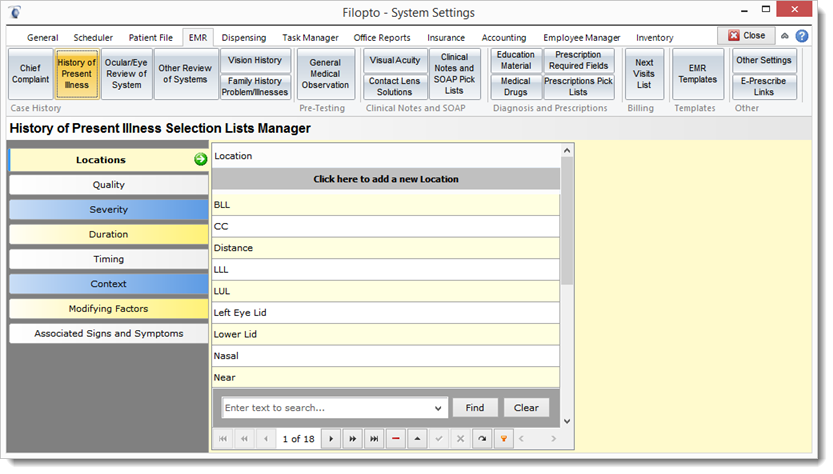Cancel edit with the X icon

[461, 439]
